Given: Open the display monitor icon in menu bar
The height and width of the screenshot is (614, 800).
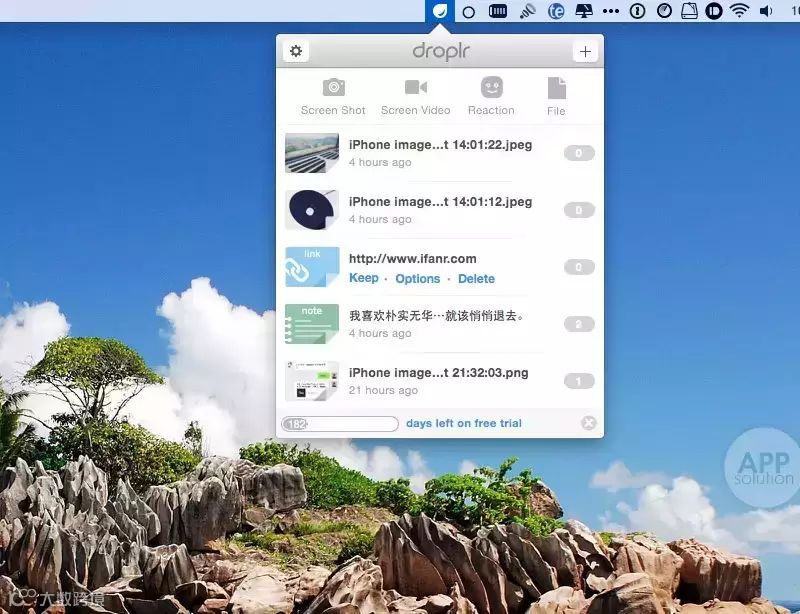Looking at the screenshot, I should coord(584,11).
